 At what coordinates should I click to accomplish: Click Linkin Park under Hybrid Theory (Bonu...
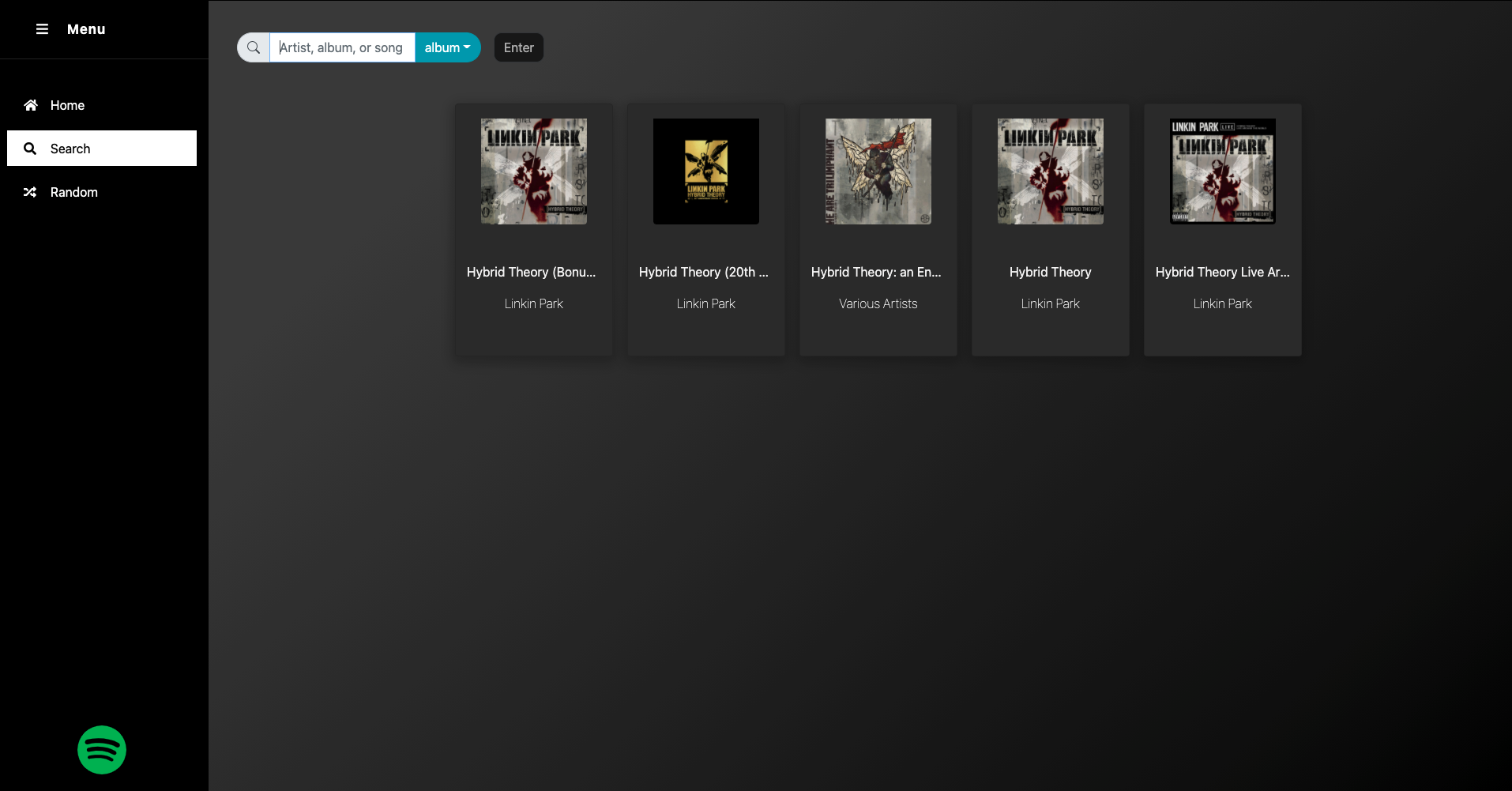point(534,303)
